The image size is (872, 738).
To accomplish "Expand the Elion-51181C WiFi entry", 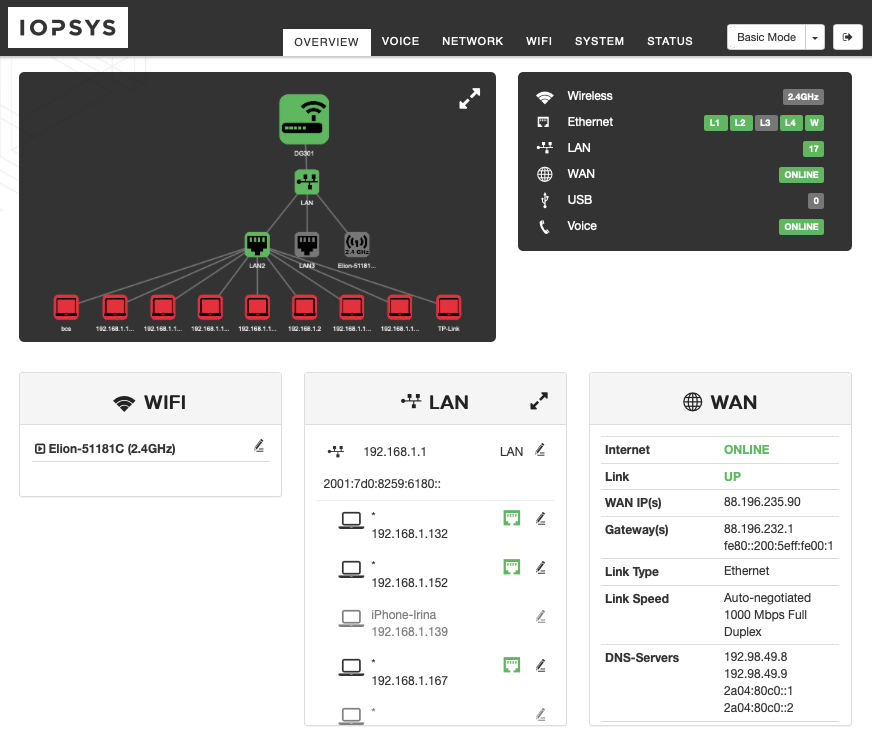I will (x=40, y=449).
